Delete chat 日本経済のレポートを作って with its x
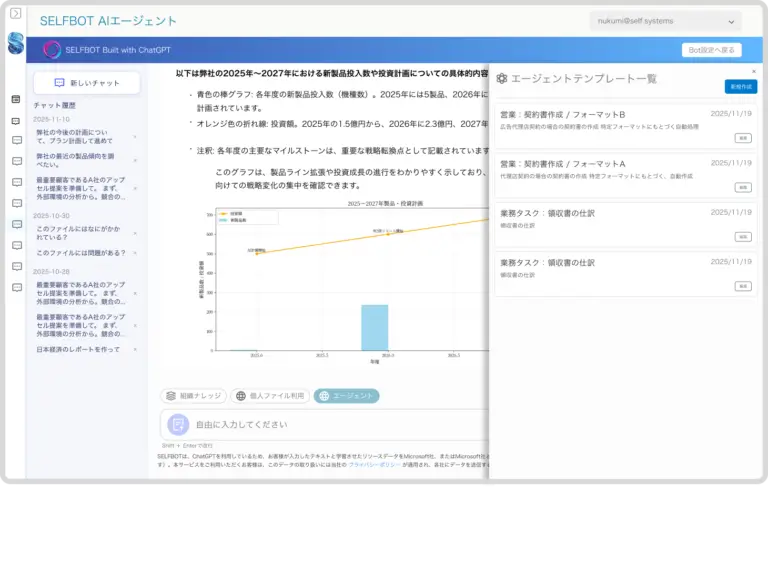 pos(135,349)
